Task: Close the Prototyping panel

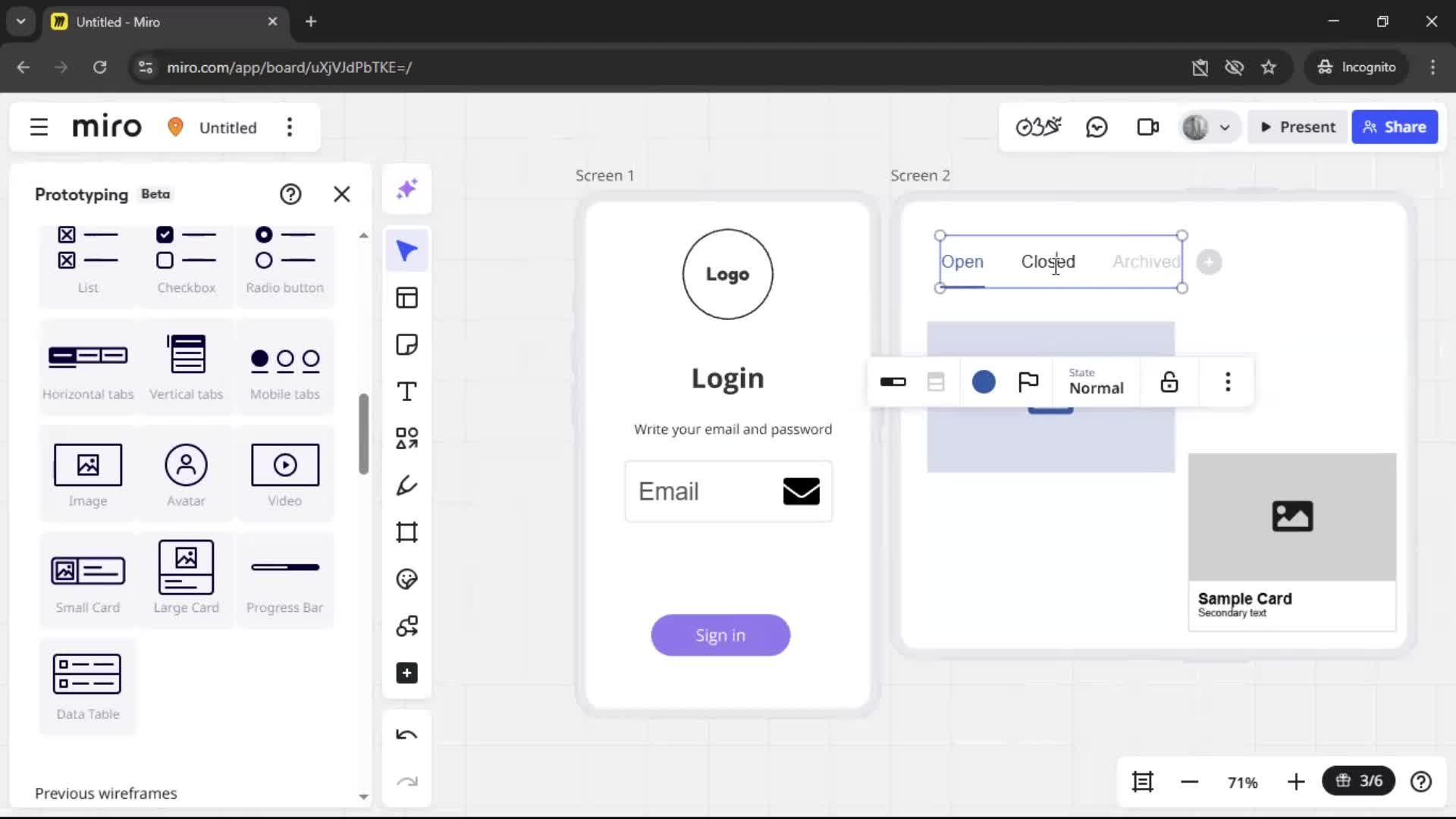Action: (342, 194)
